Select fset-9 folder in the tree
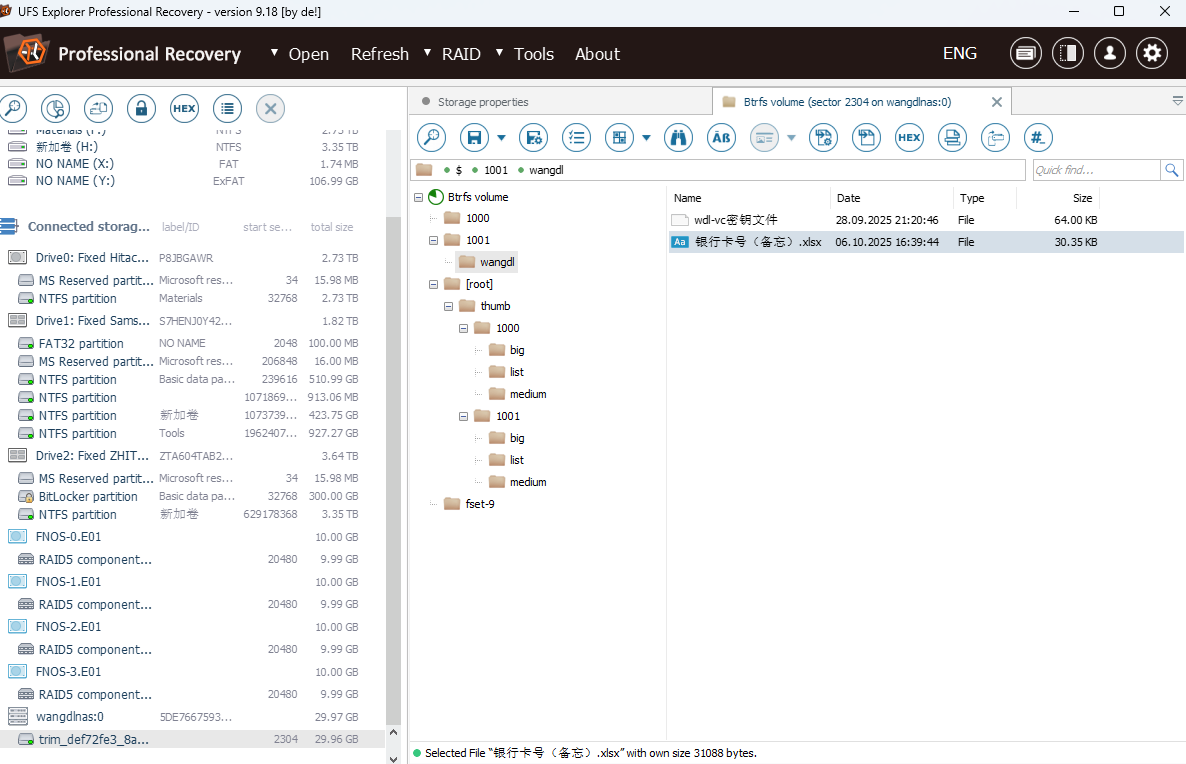 [x=480, y=504]
